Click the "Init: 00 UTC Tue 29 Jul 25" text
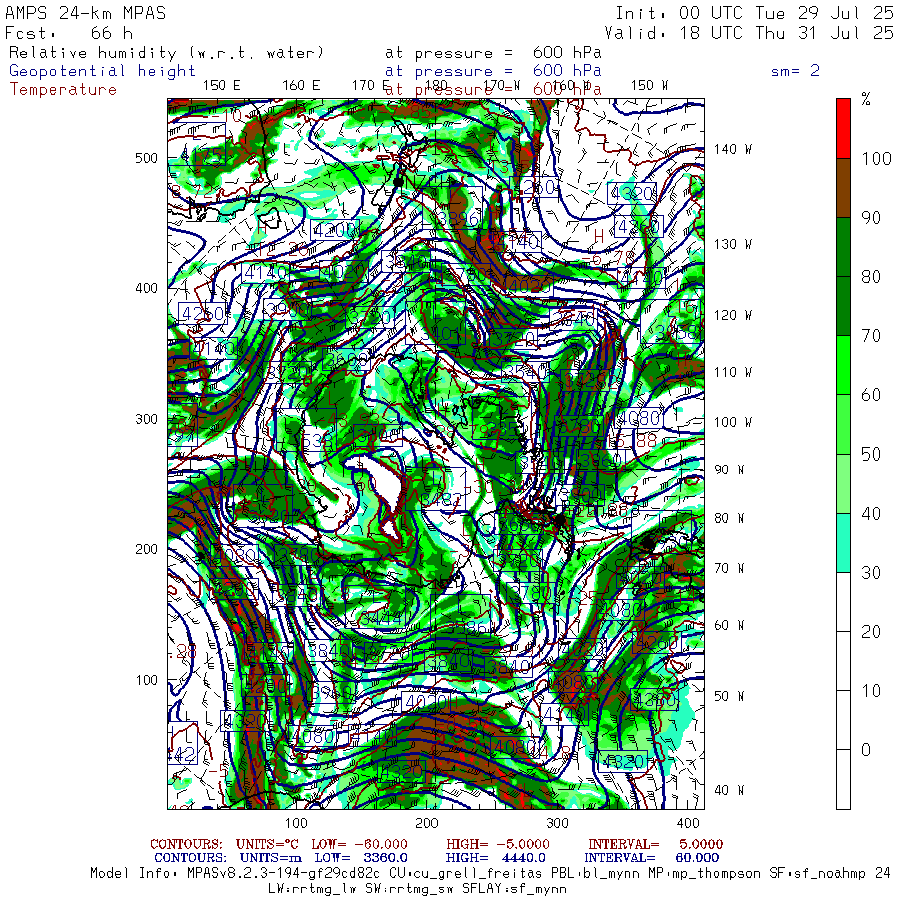Screen dimensions: 900x900 coord(754,13)
